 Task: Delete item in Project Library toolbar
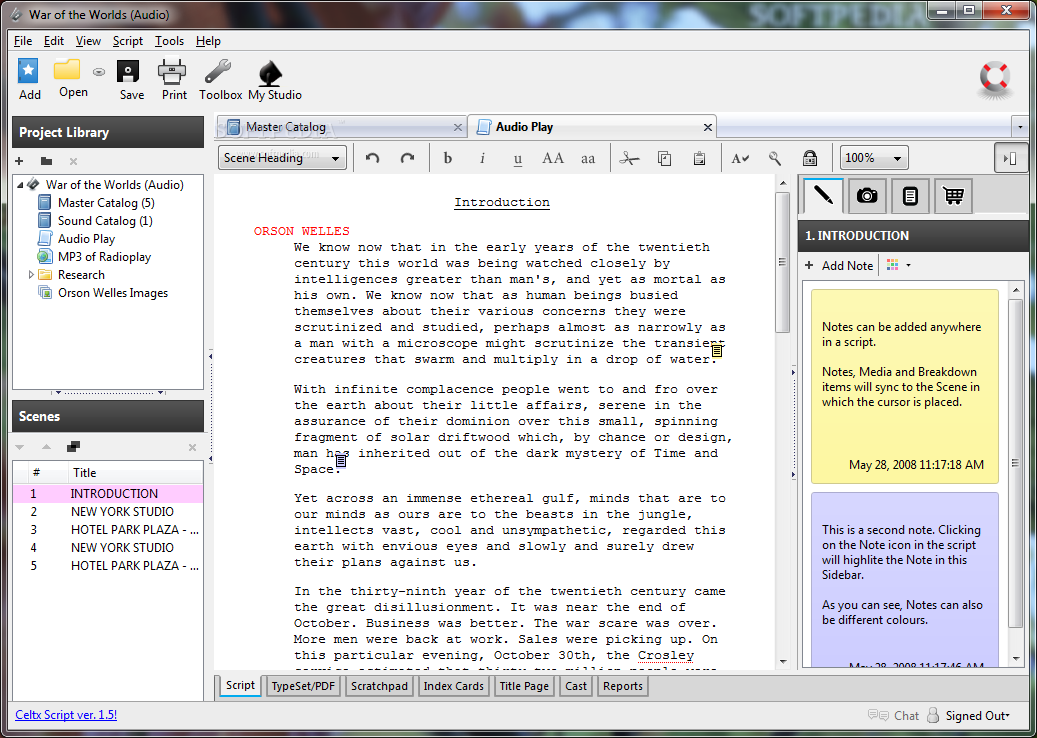pos(73,161)
